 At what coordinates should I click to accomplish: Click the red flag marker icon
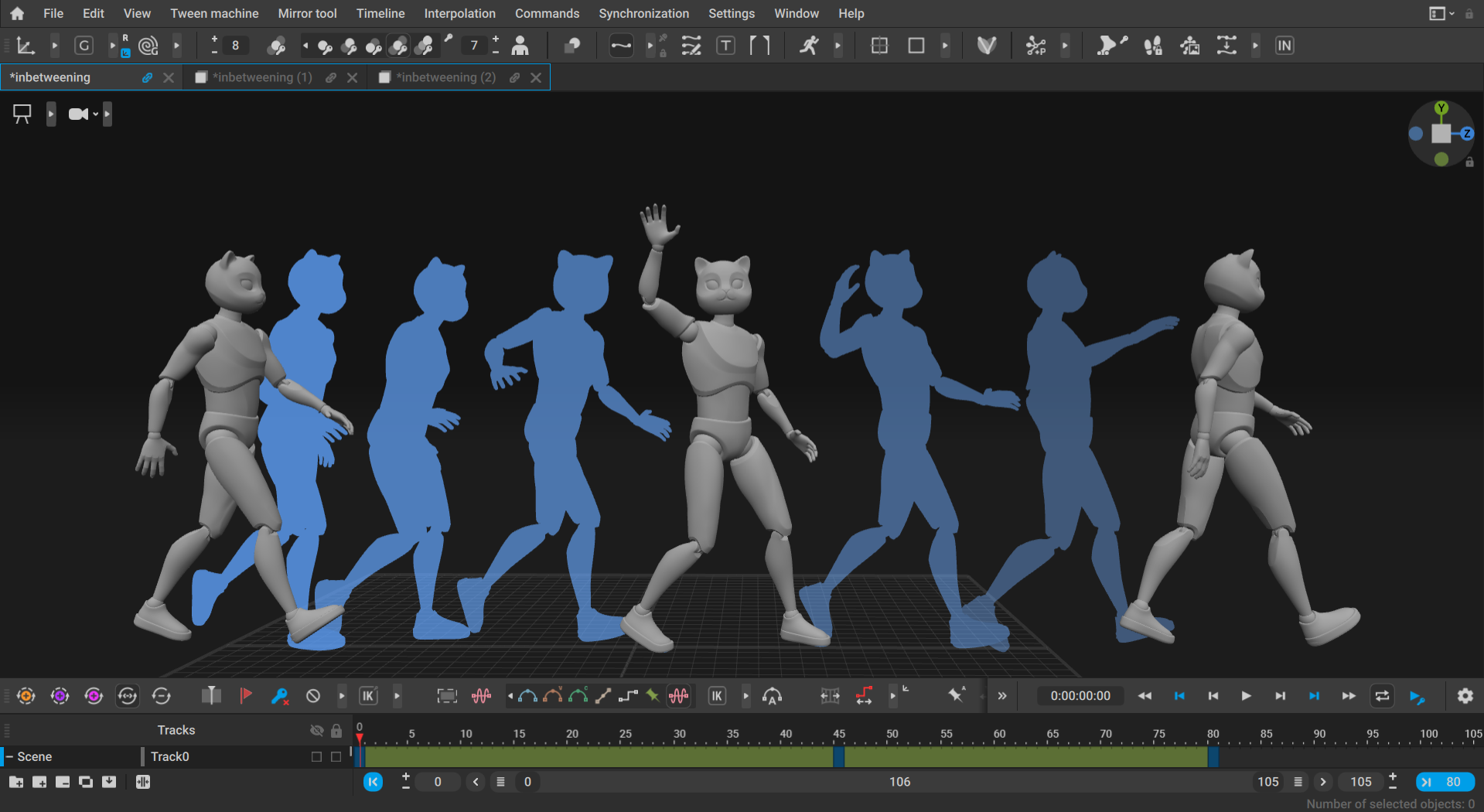click(246, 696)
